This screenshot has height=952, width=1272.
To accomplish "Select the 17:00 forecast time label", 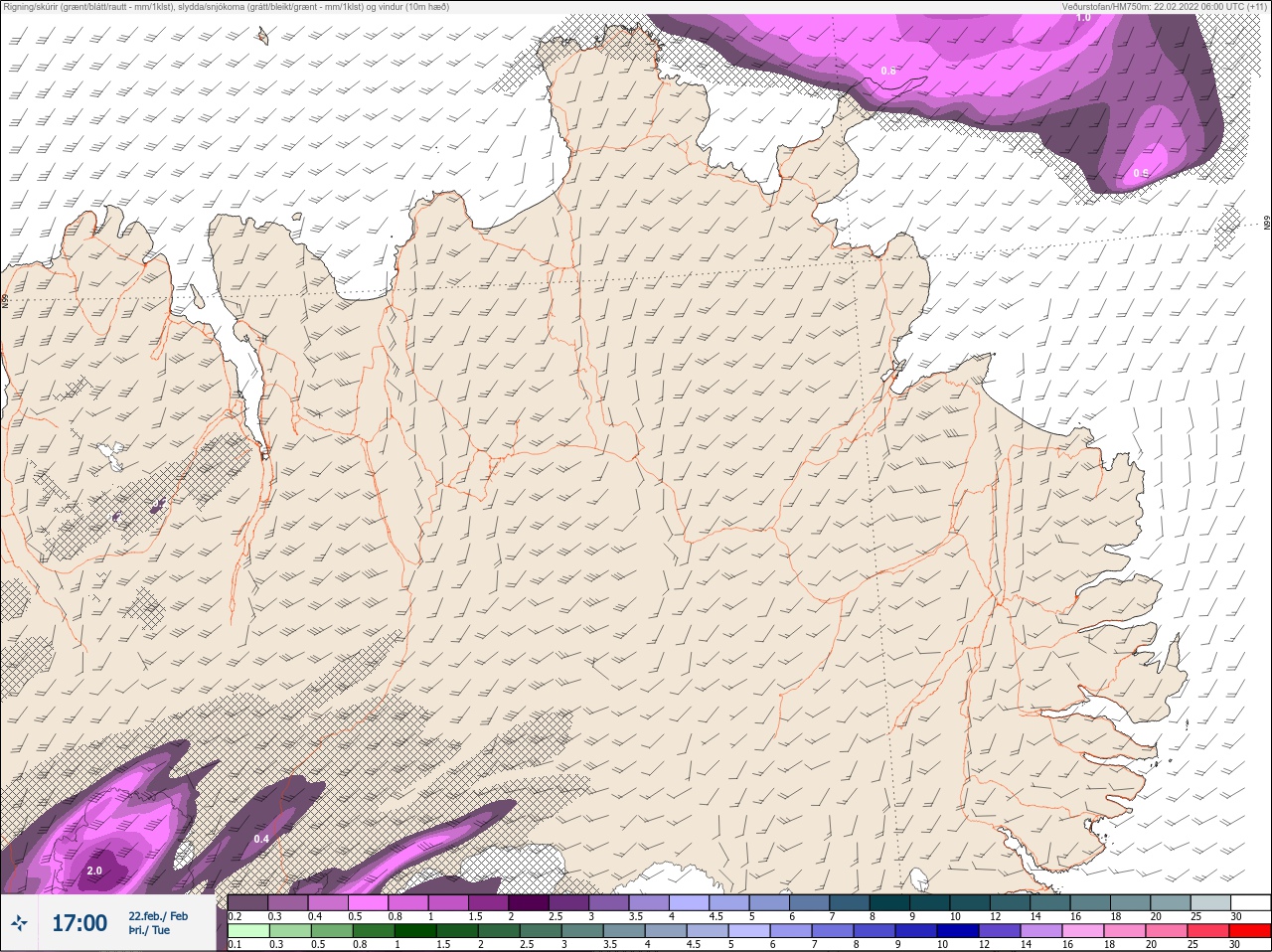I will [x=79, y=923].
